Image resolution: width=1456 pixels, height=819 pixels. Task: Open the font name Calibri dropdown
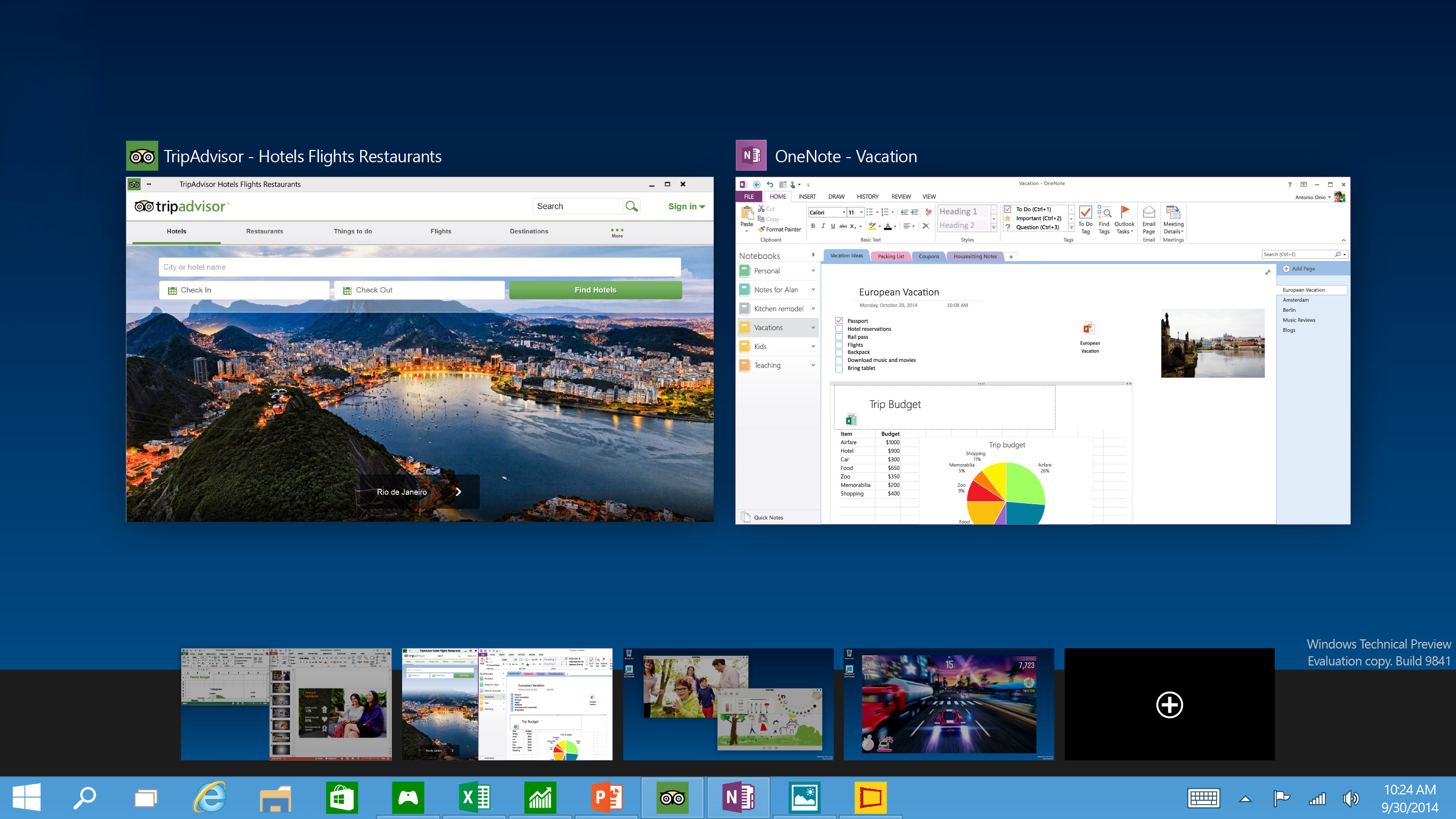coord(844,212)
